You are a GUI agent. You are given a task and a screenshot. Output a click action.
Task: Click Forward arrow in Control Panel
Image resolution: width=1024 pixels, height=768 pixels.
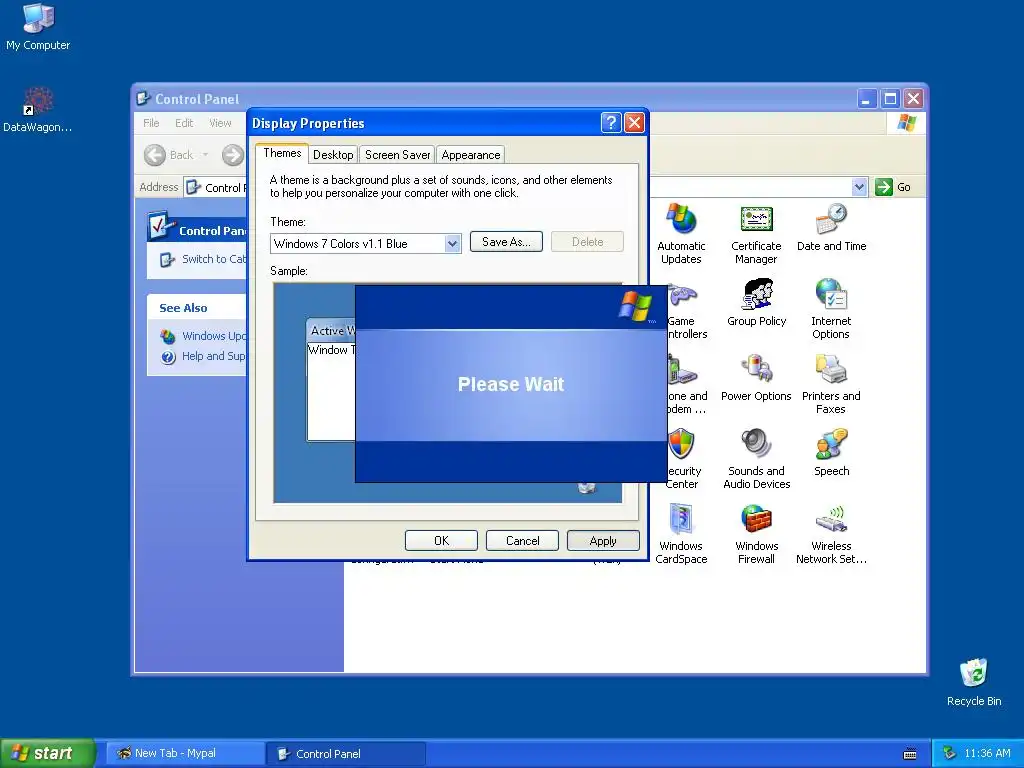pyautogui.click(x=232, y=155)
